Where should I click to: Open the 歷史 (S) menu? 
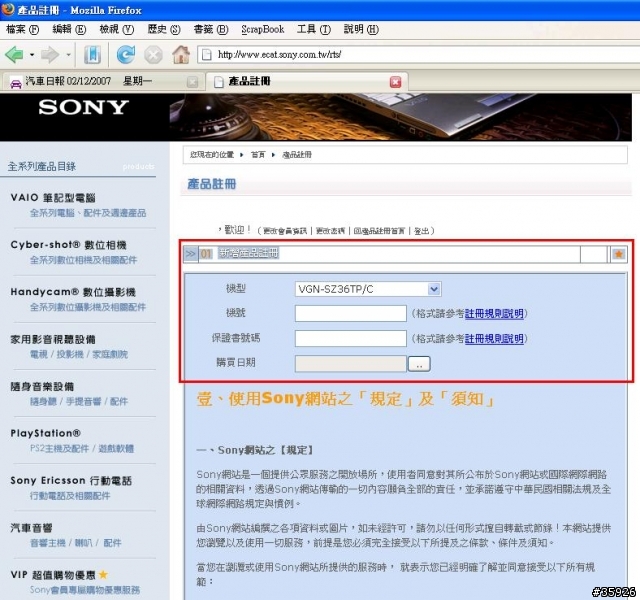point(164,29)
